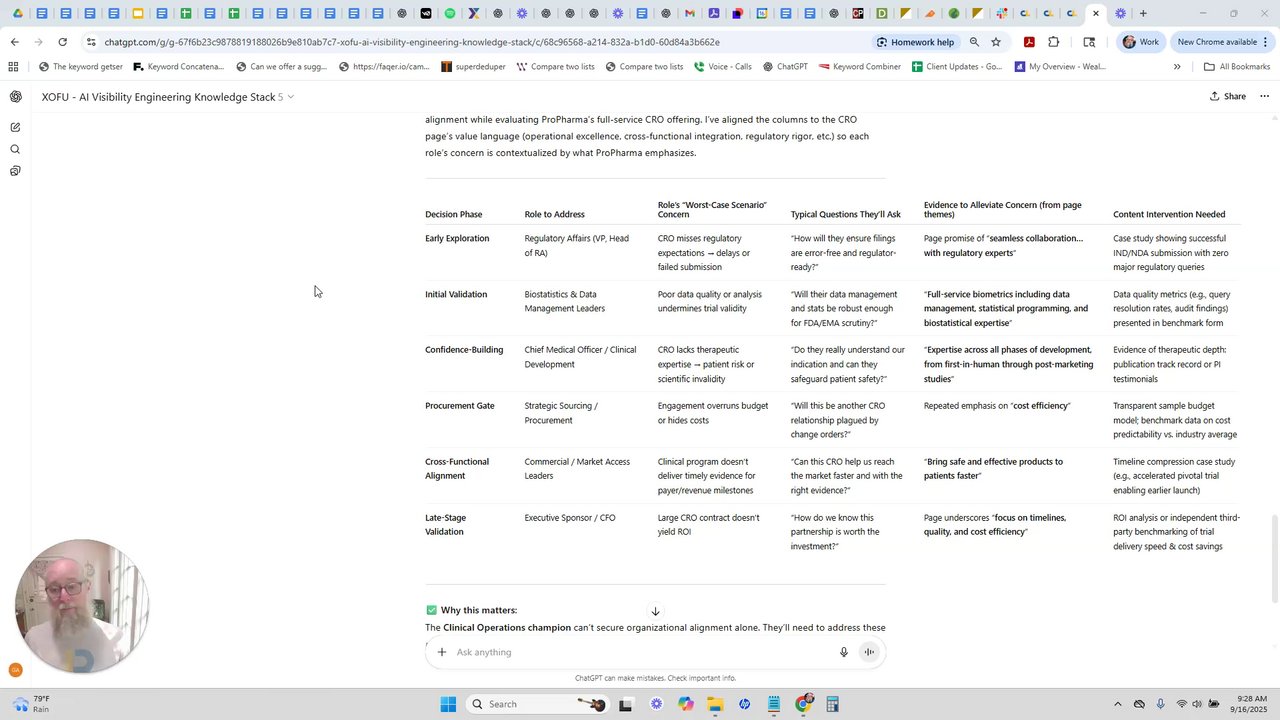Click the Early Exploration table cell
The image size is (1280, 720).
(x=457, y=239)
